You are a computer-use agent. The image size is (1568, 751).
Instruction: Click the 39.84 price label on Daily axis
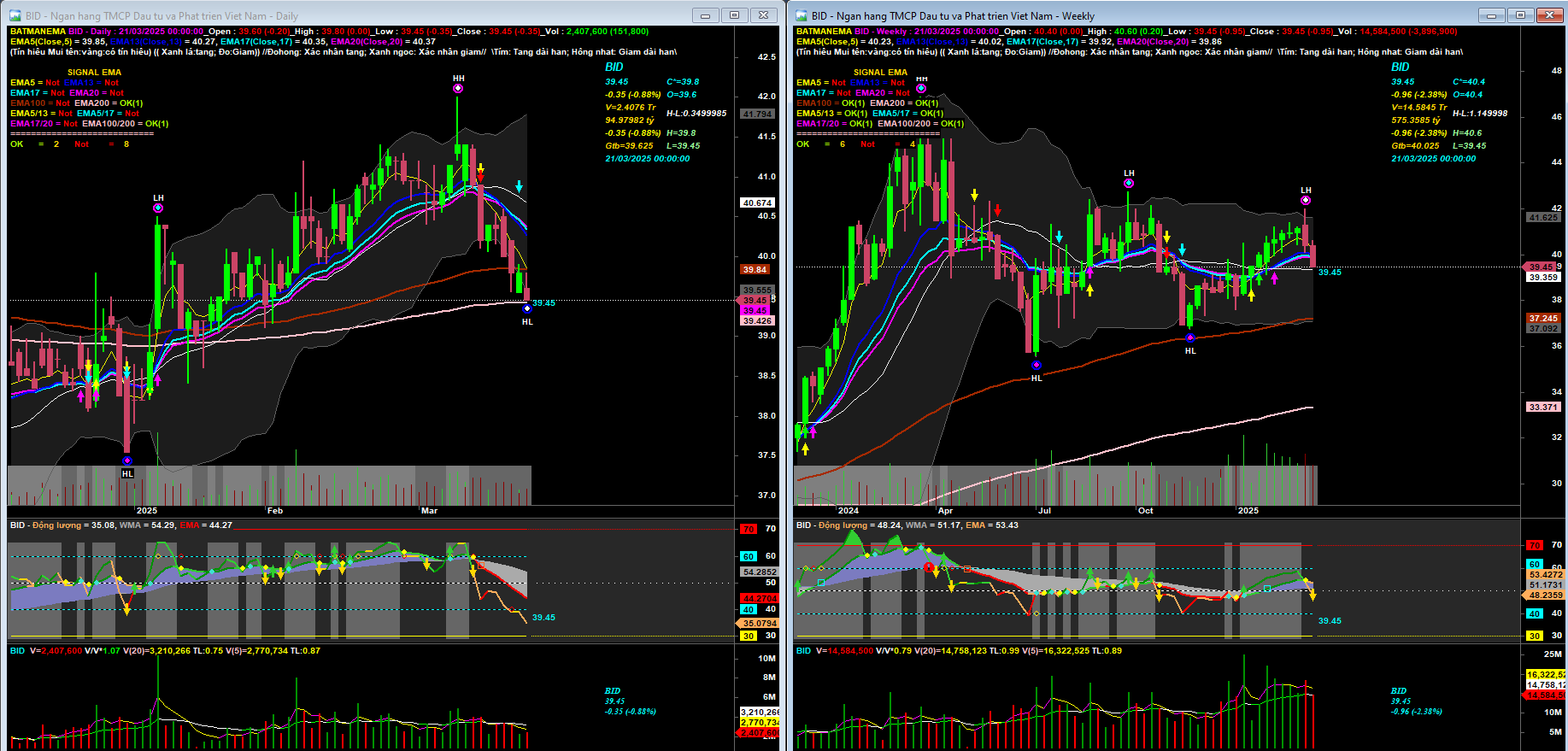click(x=755, y=269)
